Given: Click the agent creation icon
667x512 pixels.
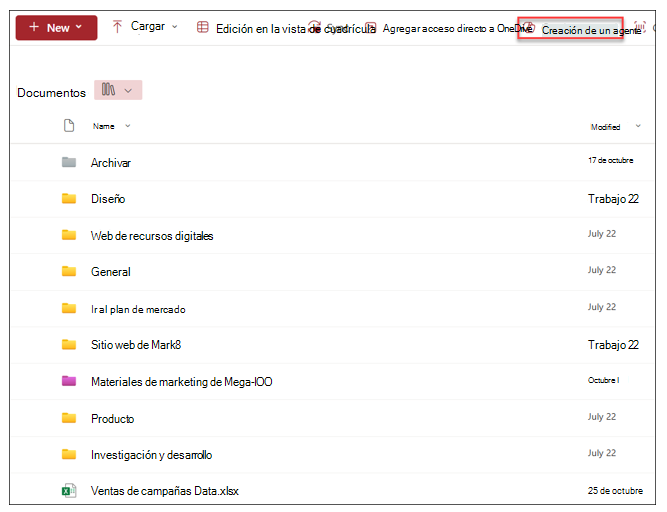Looking at the screenshot, I should [529, 28].
